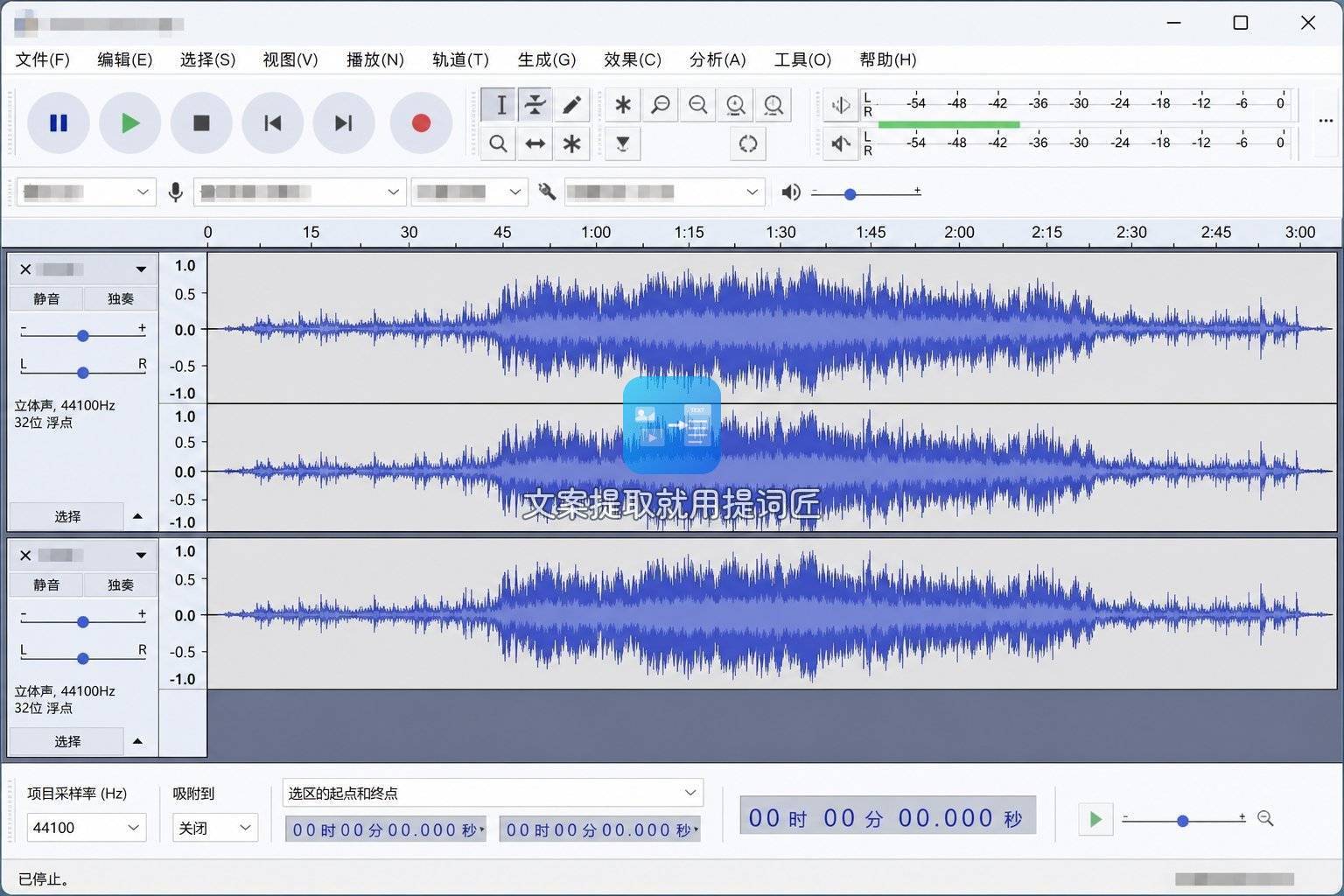Adjust second track gain slider
Screen dimensions: 1344x896
(83, 620)
